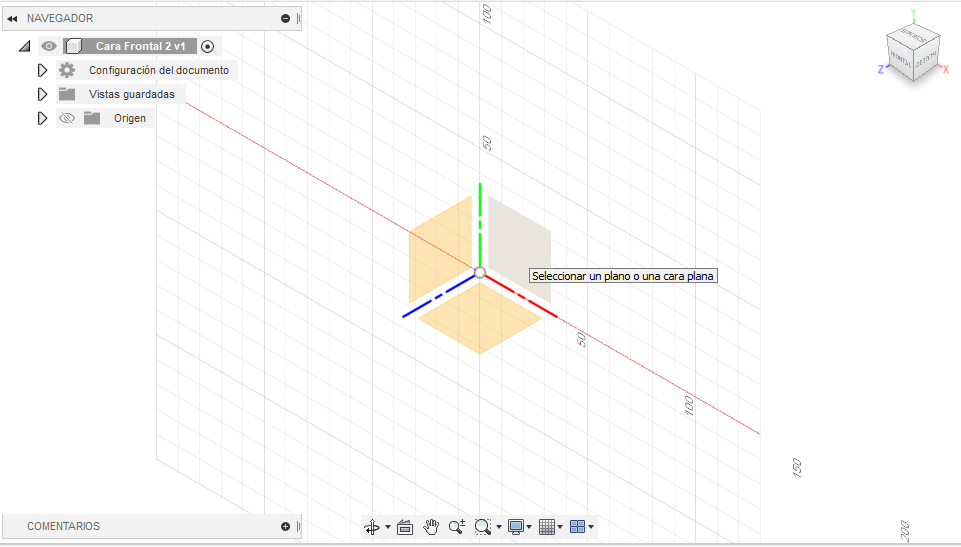
Task: Select Configuración del documento item
Action: 159,70
